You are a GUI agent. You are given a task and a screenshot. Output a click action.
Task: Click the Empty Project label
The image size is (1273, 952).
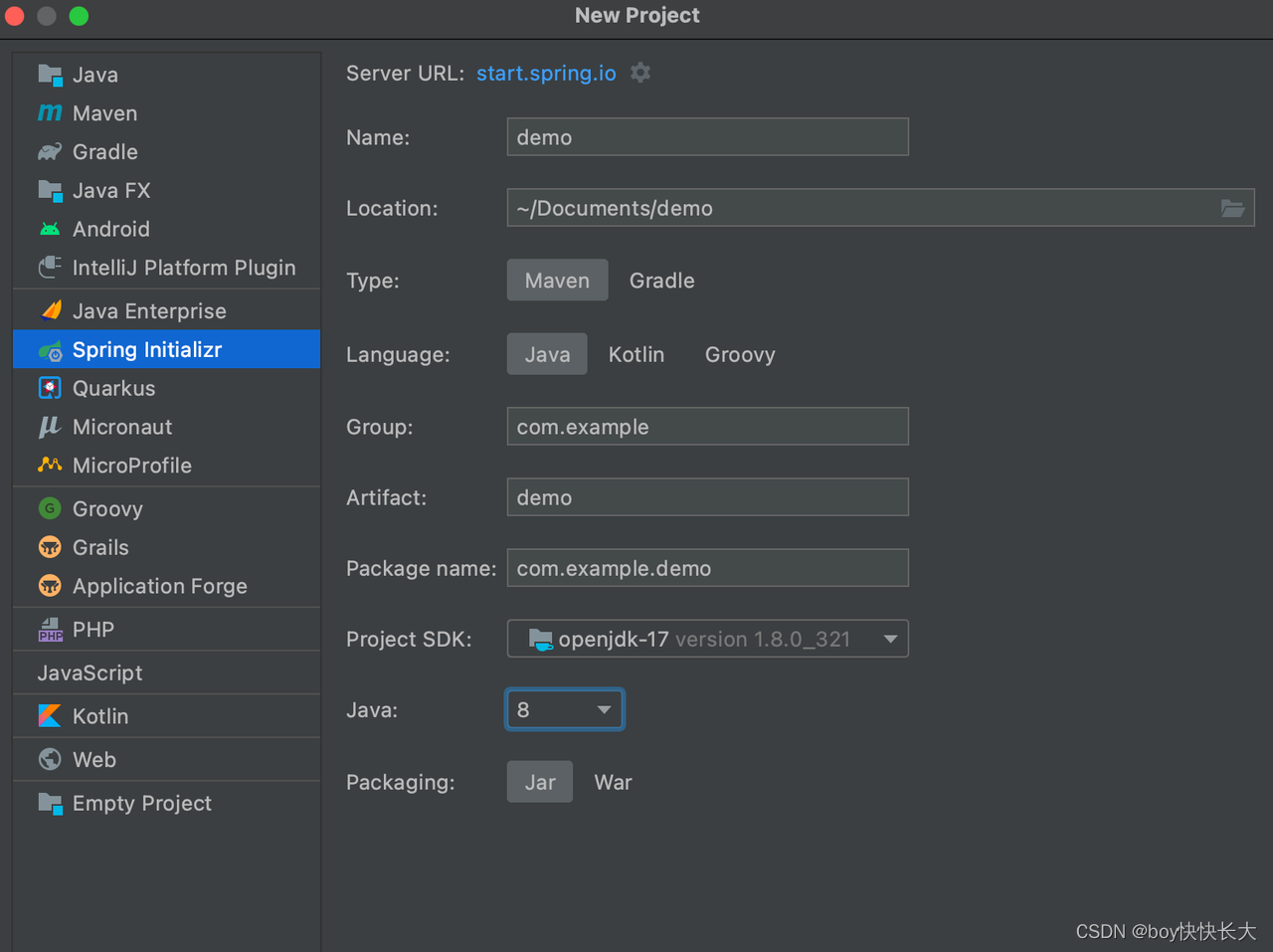(142, 804)
